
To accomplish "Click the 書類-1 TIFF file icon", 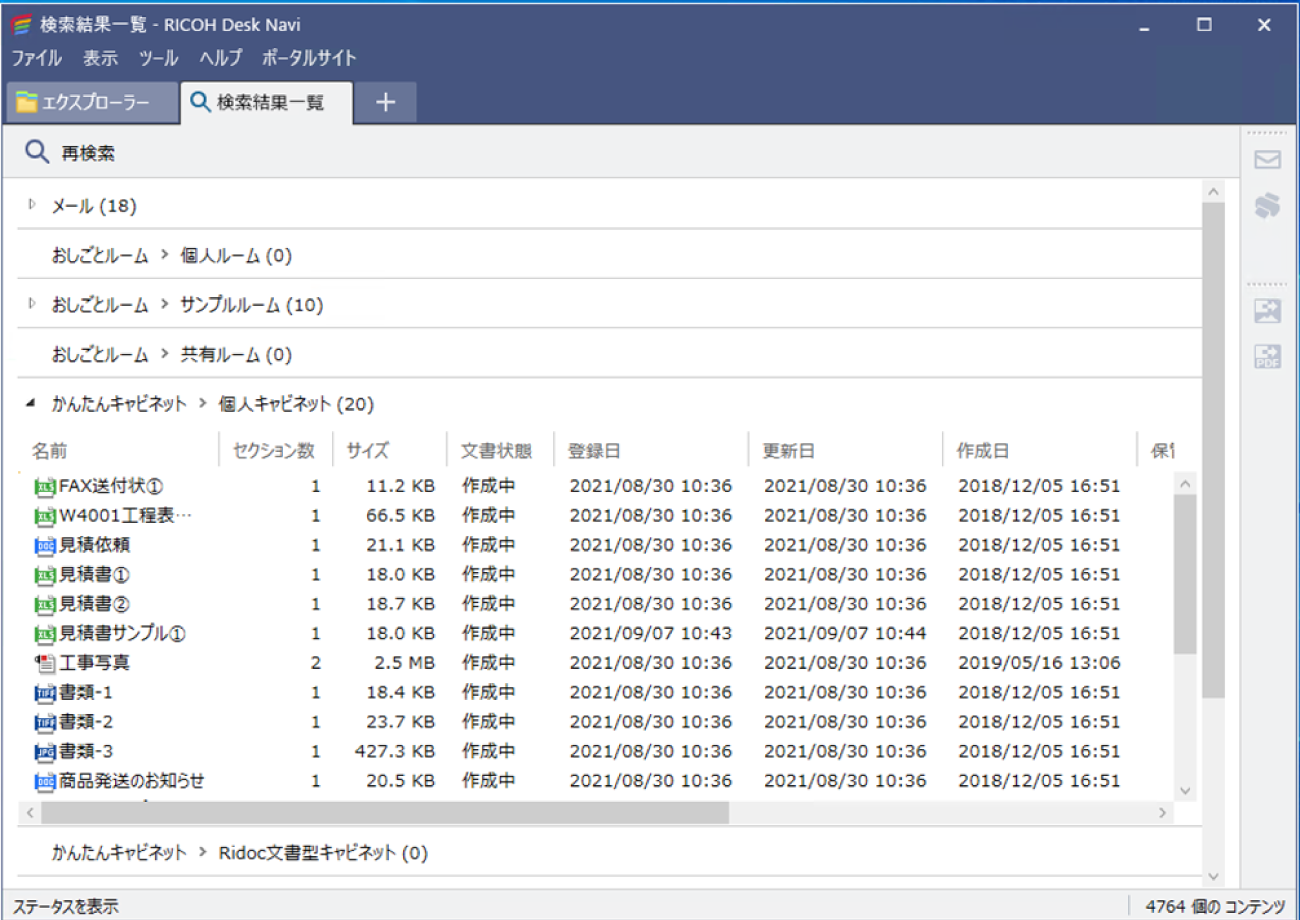I will 45,692.
